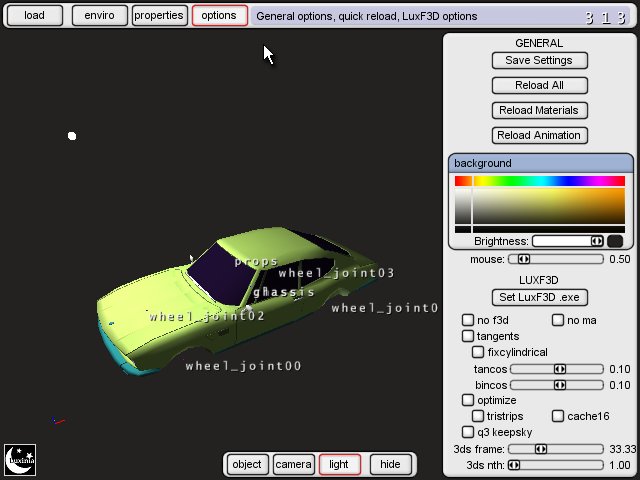The height and width of the screenshot is (480, 640).
Task: Click the Reload Animation button
Action: pyautogui.click(x=539, y=135)
